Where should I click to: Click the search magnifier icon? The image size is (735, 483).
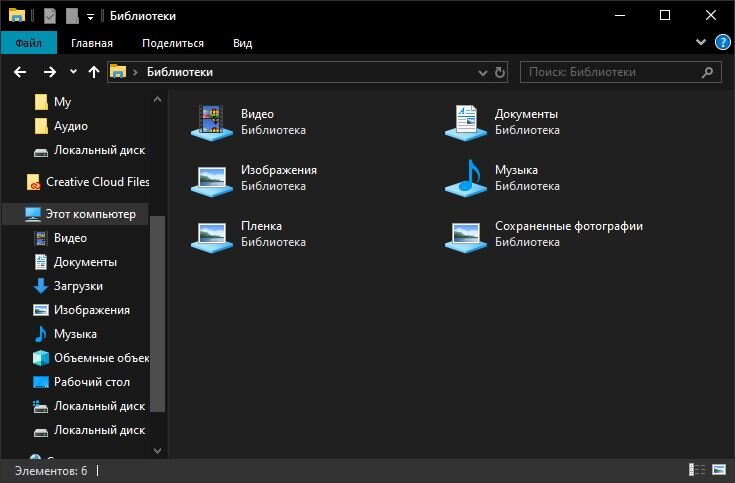tap(707, 72)
